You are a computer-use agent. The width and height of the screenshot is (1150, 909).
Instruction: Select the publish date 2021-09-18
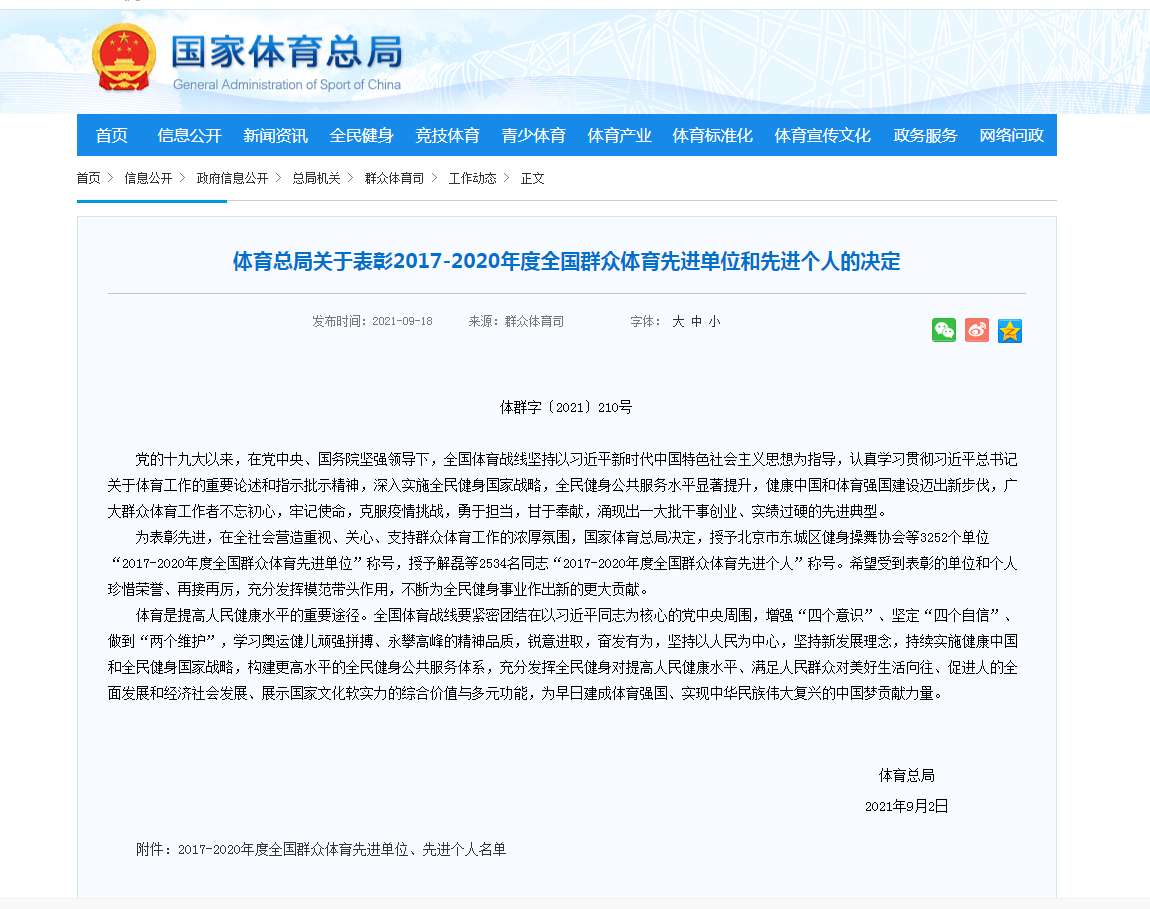[402, 321]
